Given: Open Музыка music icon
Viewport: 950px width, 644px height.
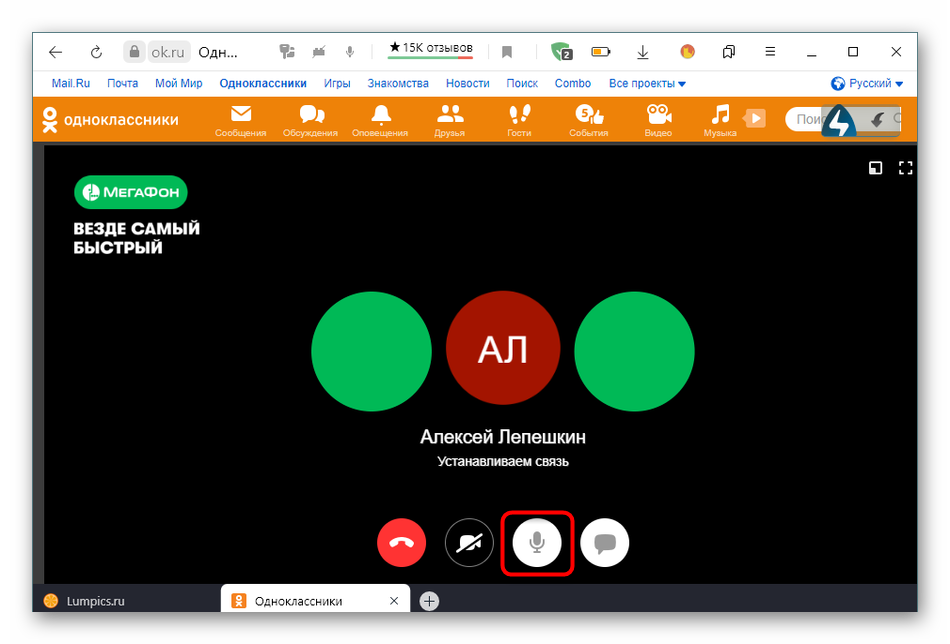Looking at the screenshot, I should tap(720, 119).
